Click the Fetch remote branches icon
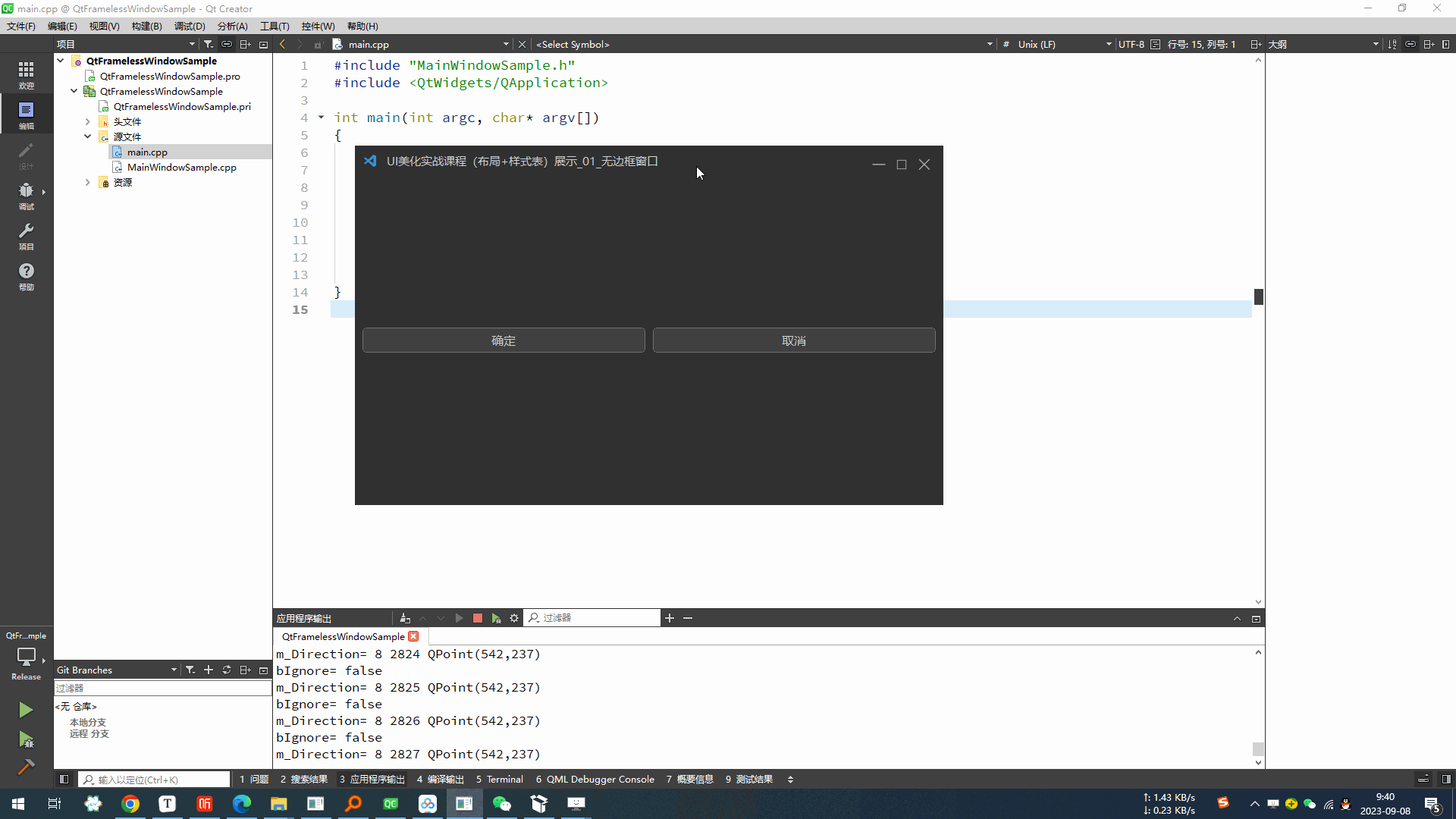The width and height of the screenshot is (1456, 819). [x=226, y=669]
